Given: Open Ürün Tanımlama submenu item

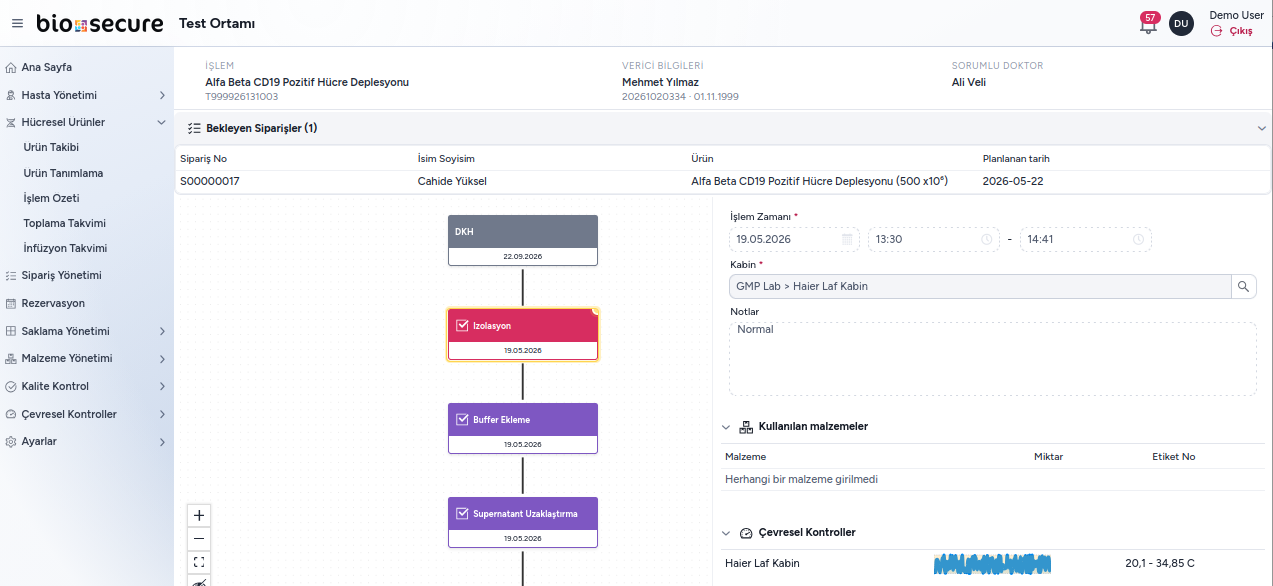Looking at the screenshot, I should tap(63, 173).
